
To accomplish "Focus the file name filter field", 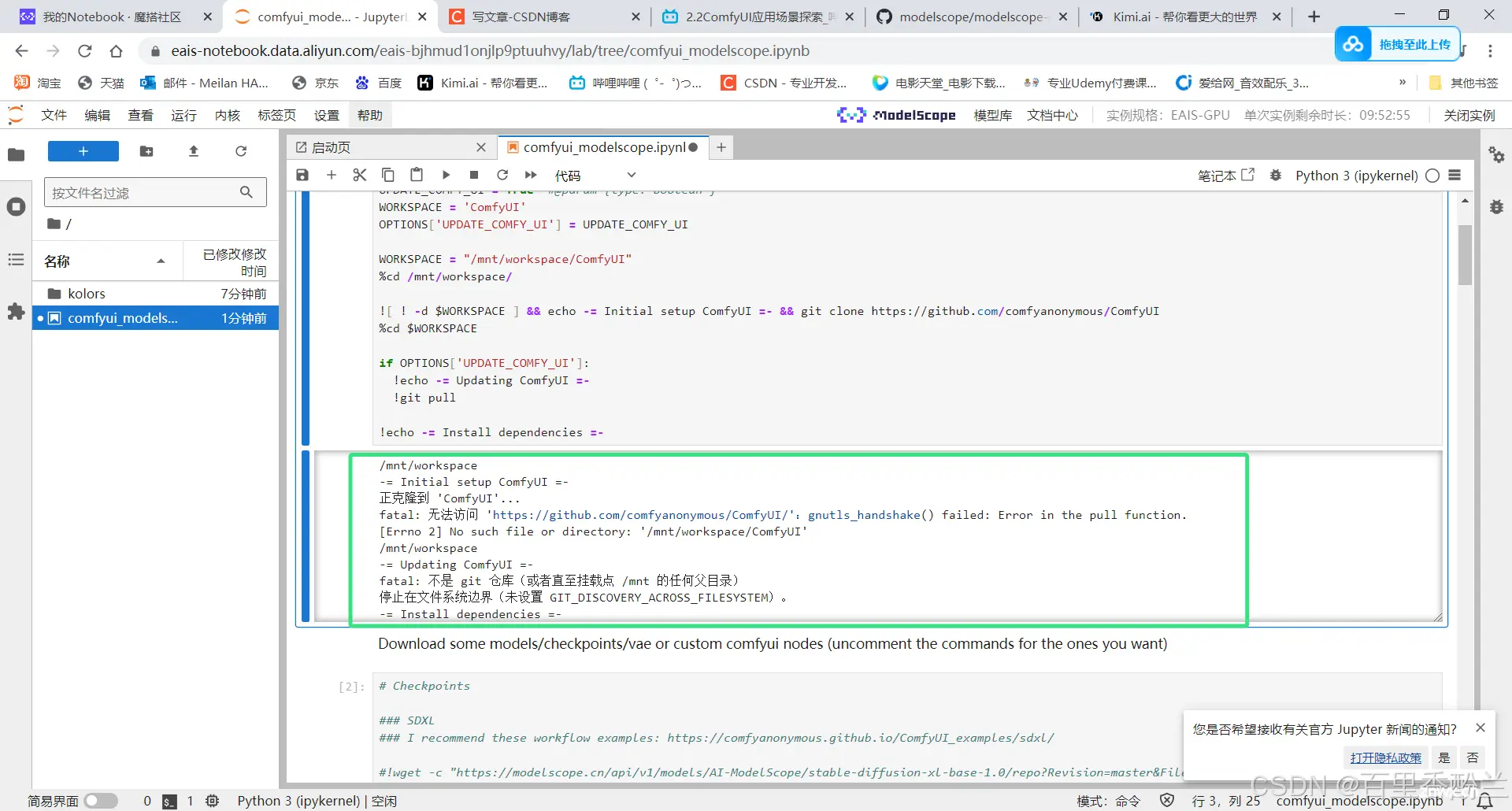I will 155,192.
